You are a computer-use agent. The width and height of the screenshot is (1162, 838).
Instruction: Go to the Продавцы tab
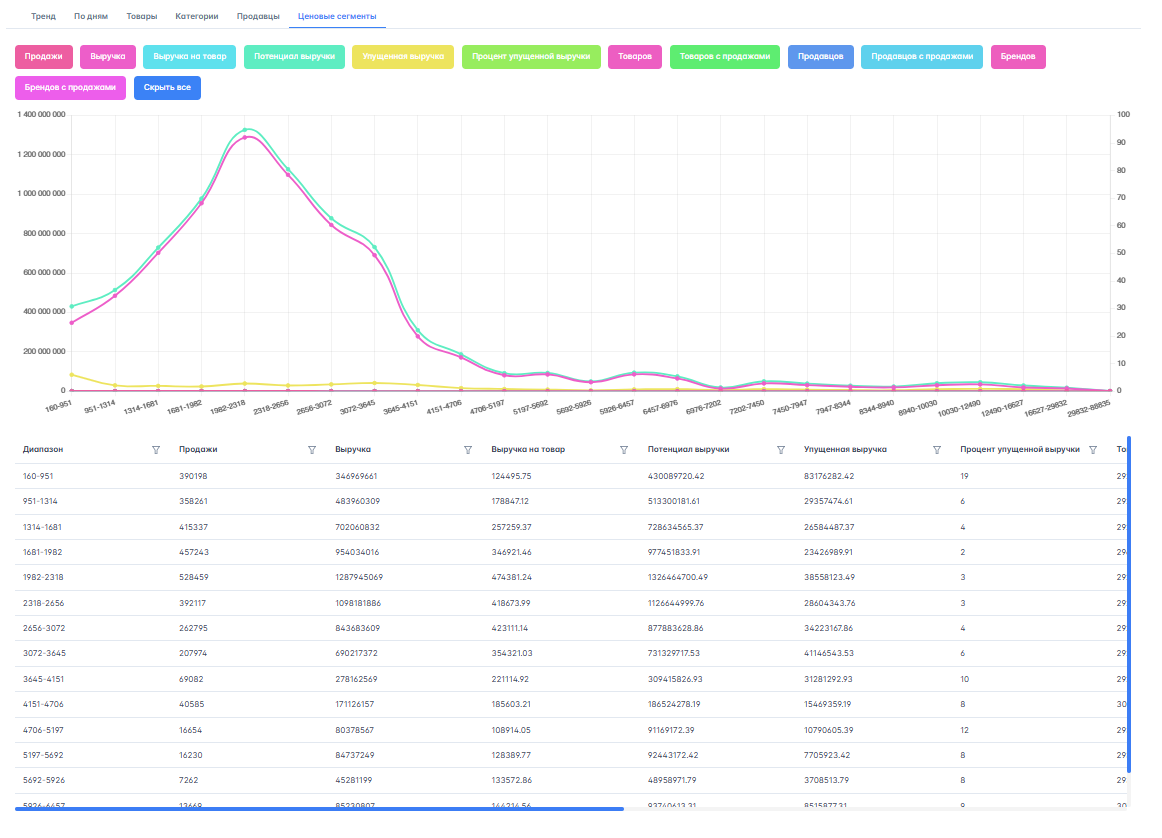pos(258,17)
